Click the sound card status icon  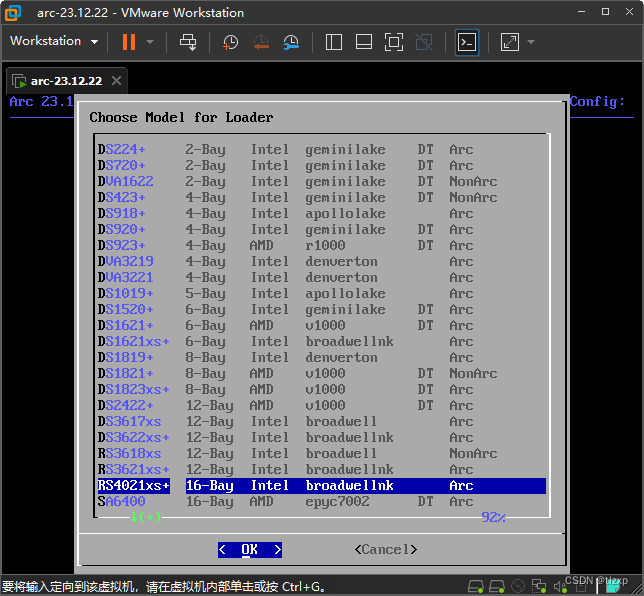[x=559, y=587]
